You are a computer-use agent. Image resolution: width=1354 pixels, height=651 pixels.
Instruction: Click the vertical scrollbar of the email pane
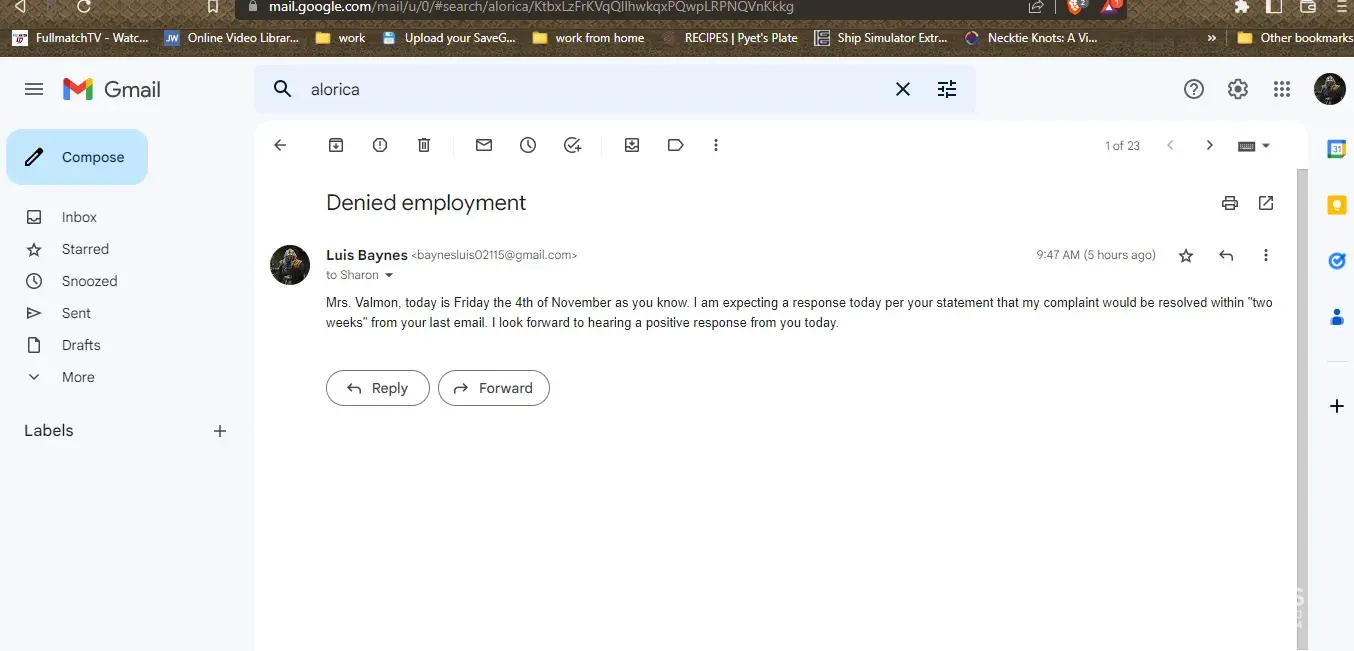[1301, 400]
